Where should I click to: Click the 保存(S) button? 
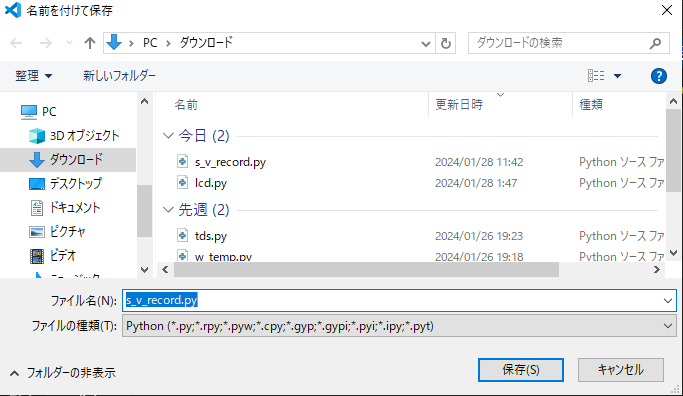(x=521, y=370)
